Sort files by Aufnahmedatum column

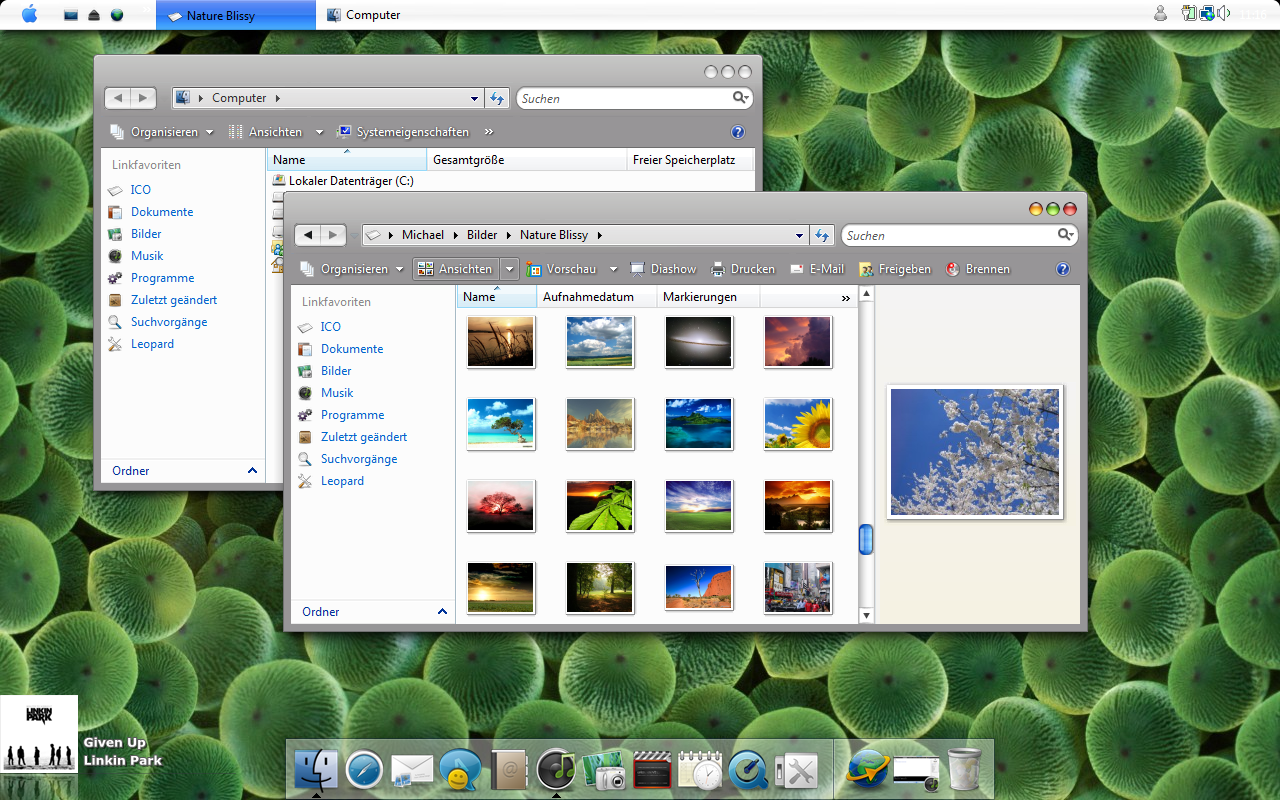588,297
